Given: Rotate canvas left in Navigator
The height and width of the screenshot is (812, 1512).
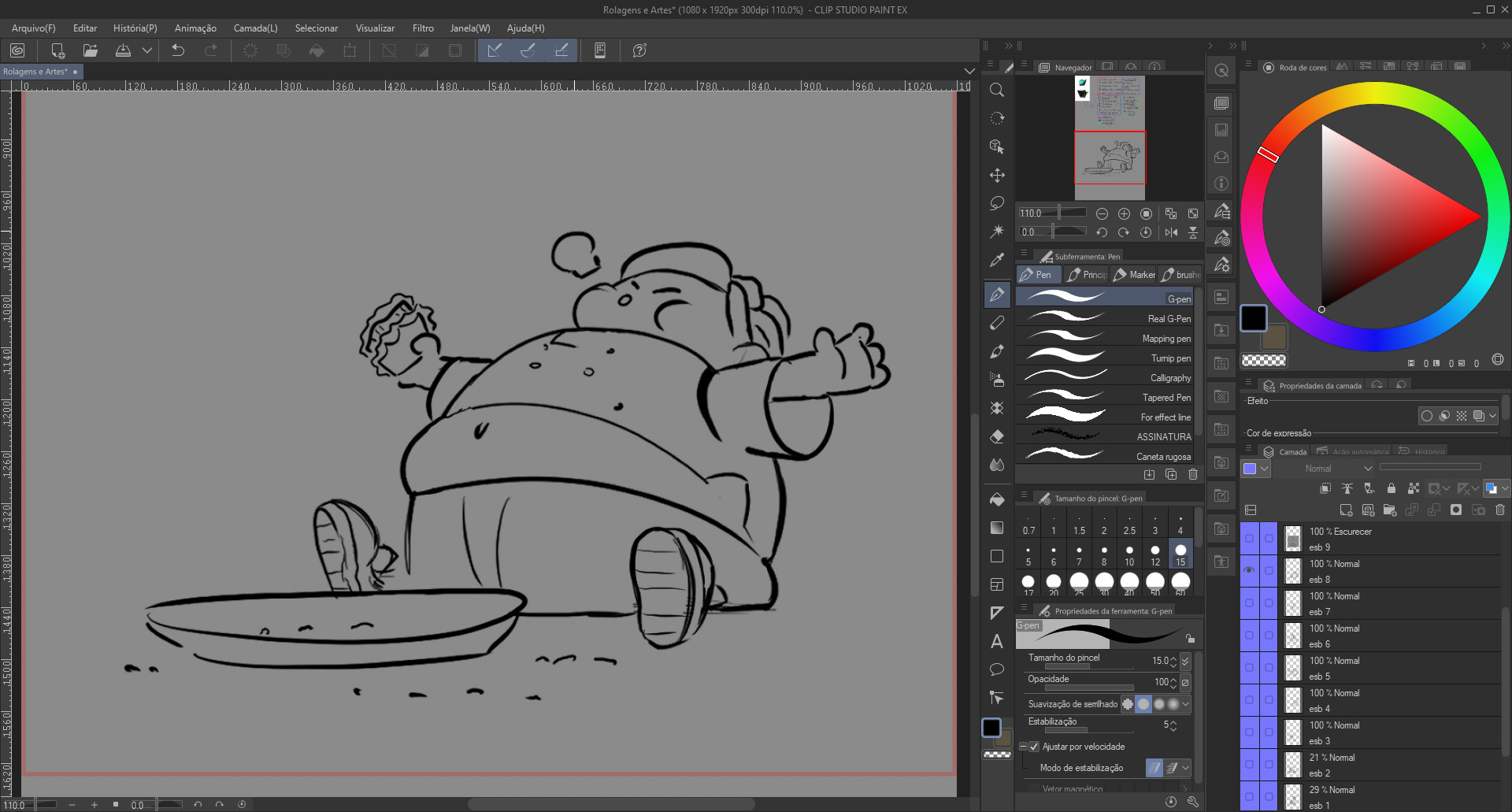Looking at the screenshot, I should pyautogui.click(x=1102, y=232).
